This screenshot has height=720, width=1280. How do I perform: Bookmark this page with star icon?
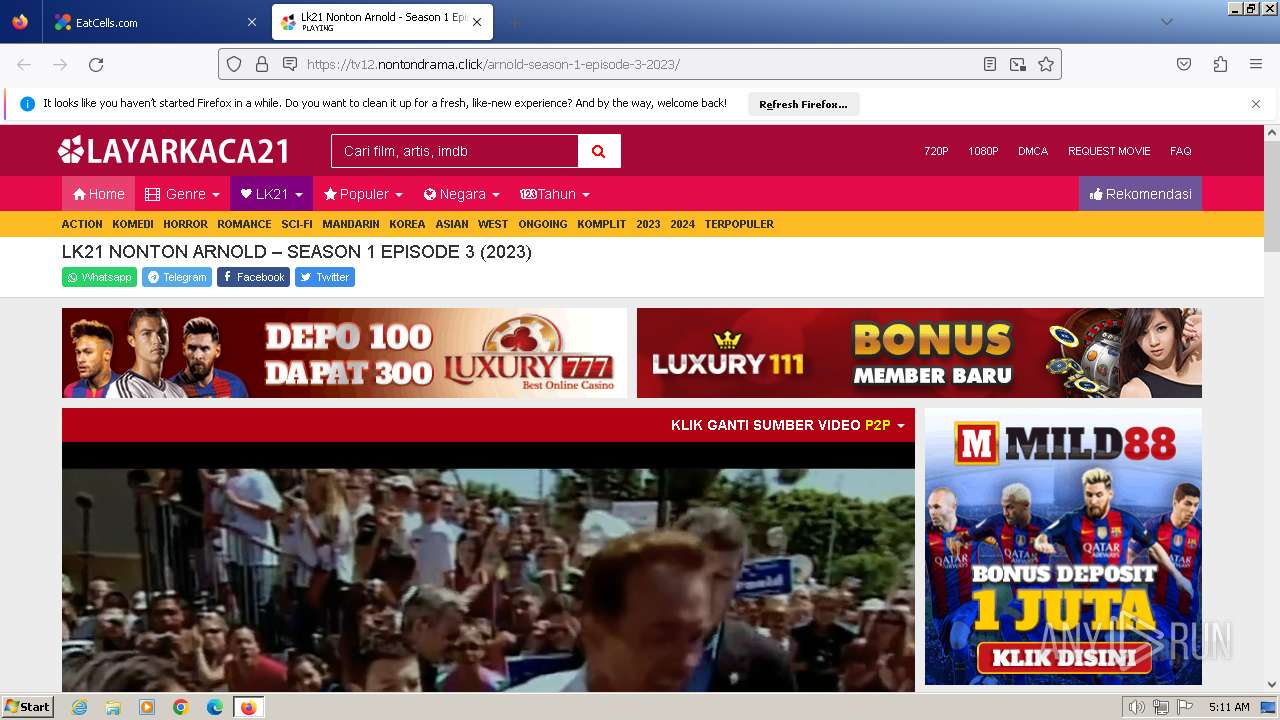coord(1046,64)
